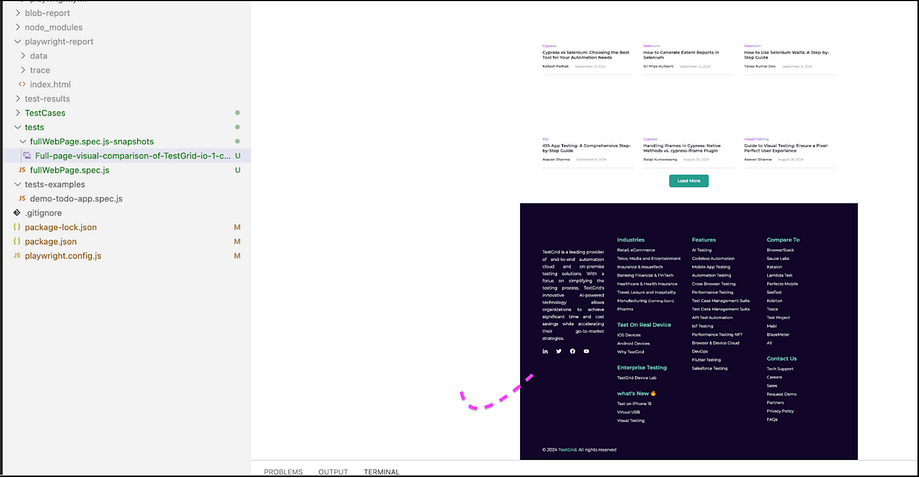Click the BrowserStack footer link
Viewport: 919px width, 478px height.
tap(780, 250)
